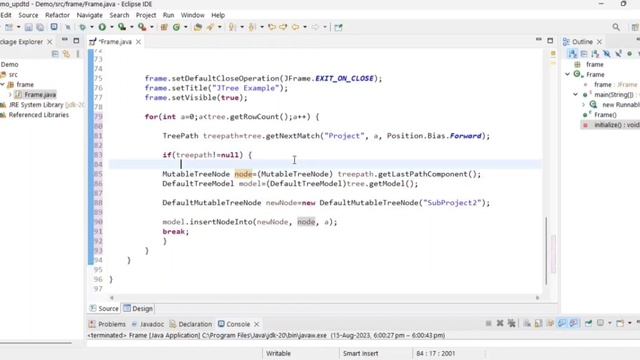The image size is (640, 360).
Task: Select Referenced Libraries in Package Explorer
Action: (34, 115)
